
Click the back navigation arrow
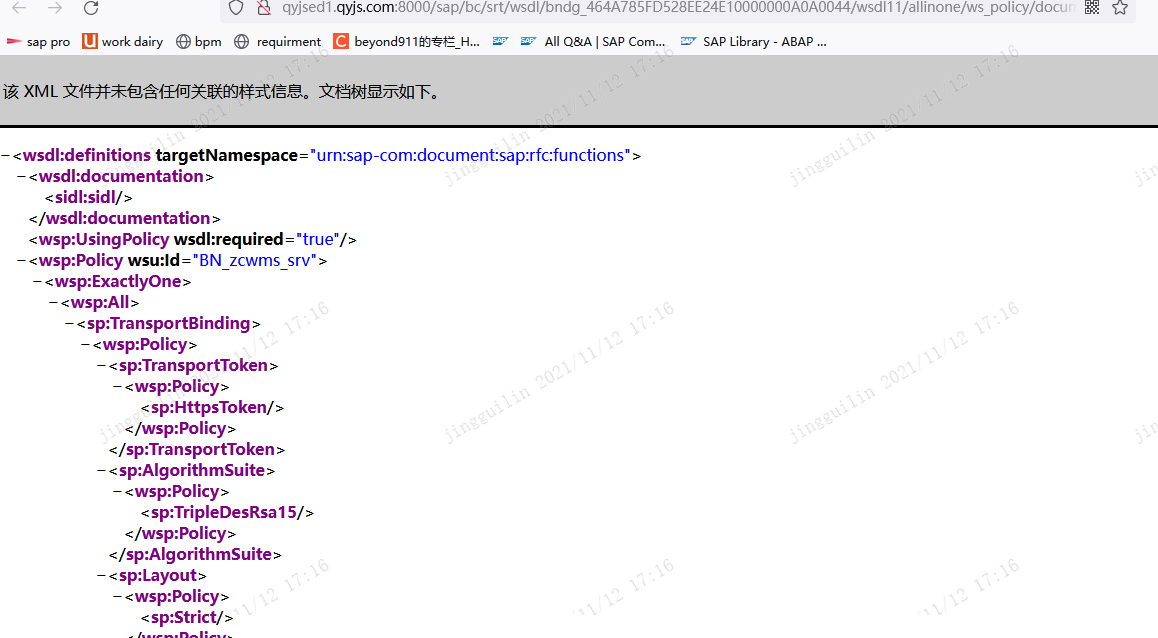[20, 10]
